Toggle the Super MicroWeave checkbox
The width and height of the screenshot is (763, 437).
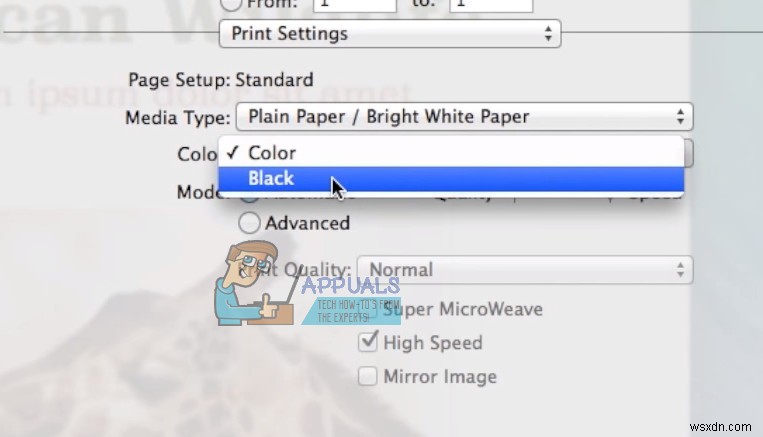[370, 309]
